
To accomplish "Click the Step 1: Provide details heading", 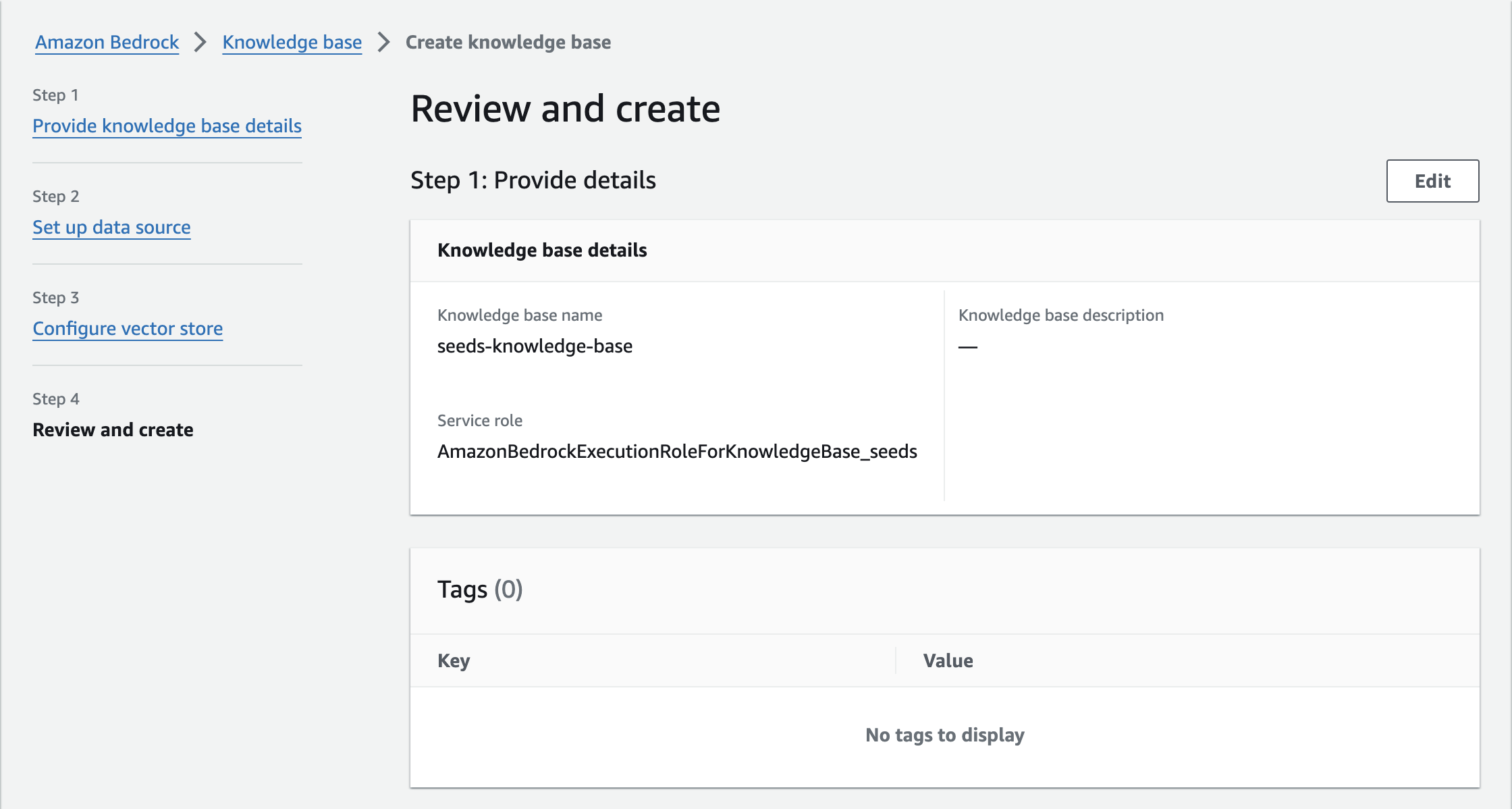I will point(533,180).
